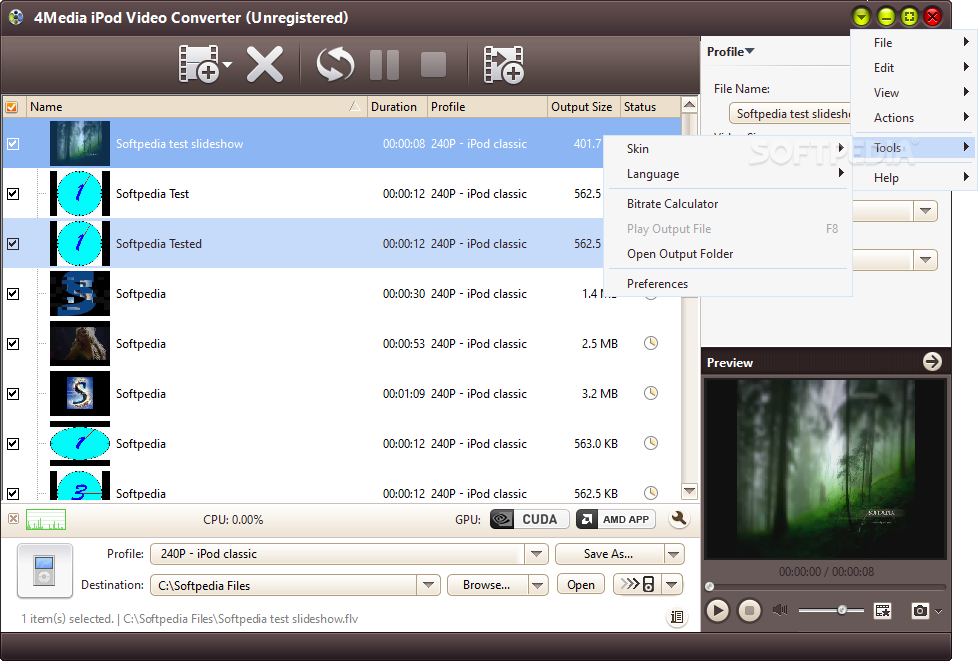The image size is (978, 661).
Task: Close the CPU usage graph panel
Action: coord(13,518)
